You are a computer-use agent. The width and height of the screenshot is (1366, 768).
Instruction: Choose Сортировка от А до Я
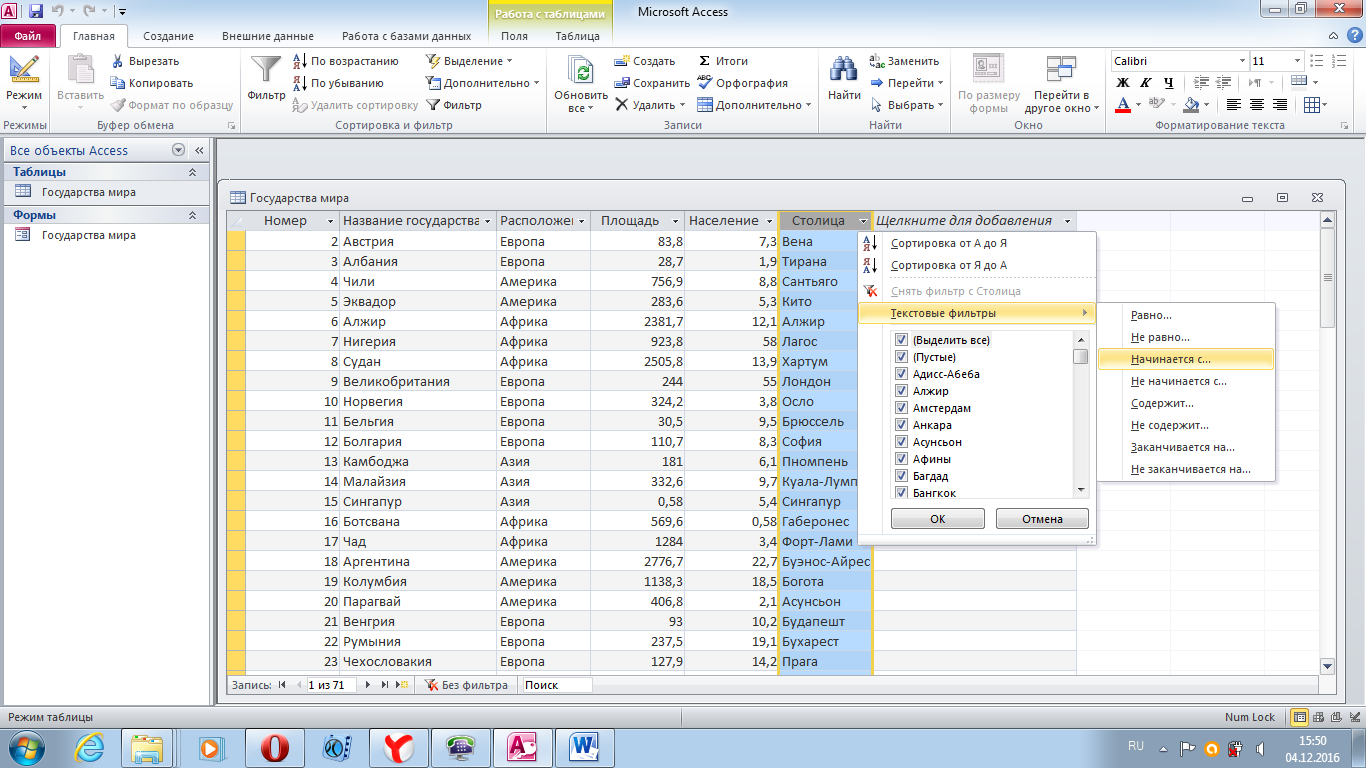coord(977,243)
